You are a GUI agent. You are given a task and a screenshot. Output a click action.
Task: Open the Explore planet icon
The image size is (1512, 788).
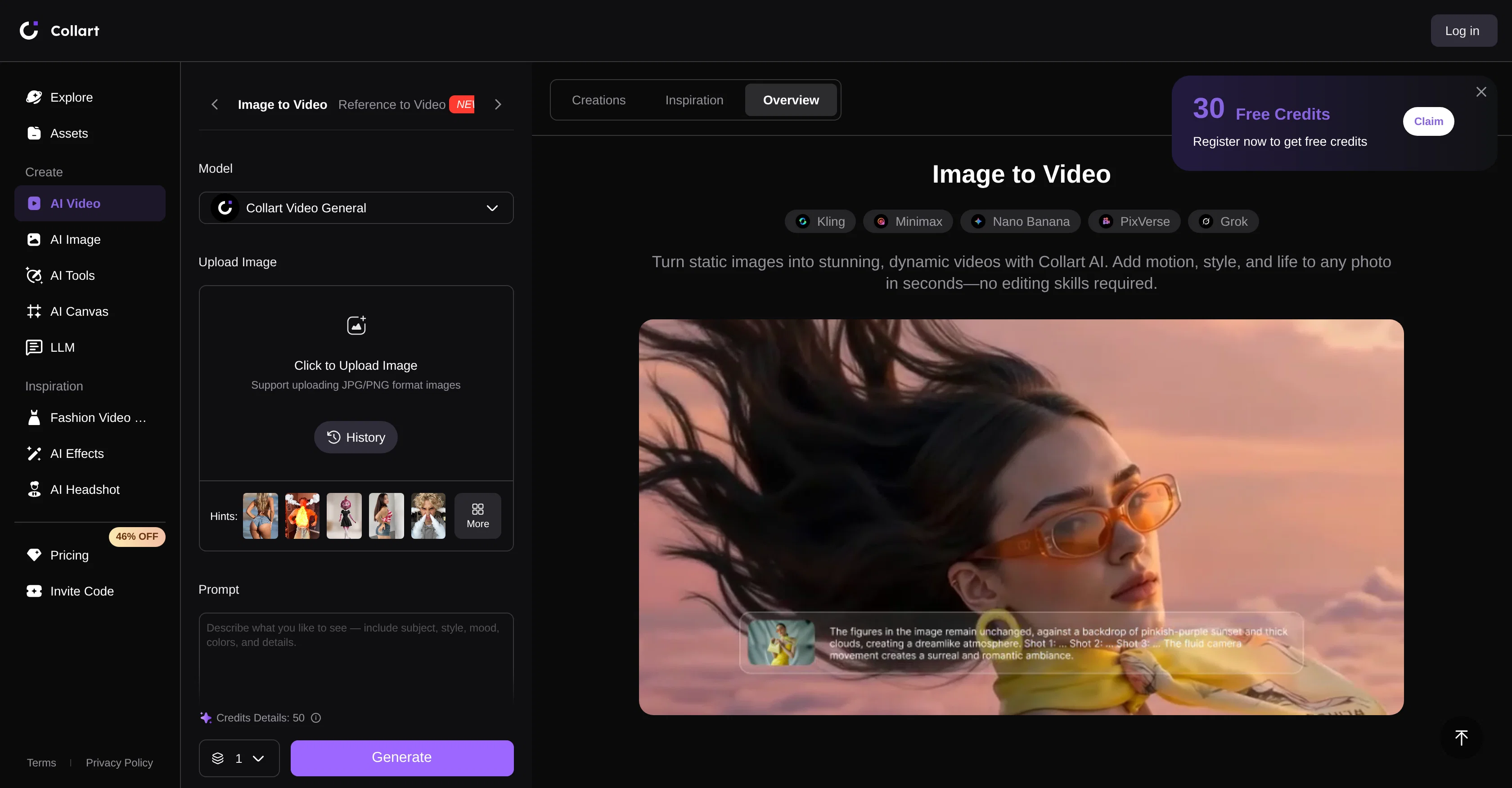[34, 98]
